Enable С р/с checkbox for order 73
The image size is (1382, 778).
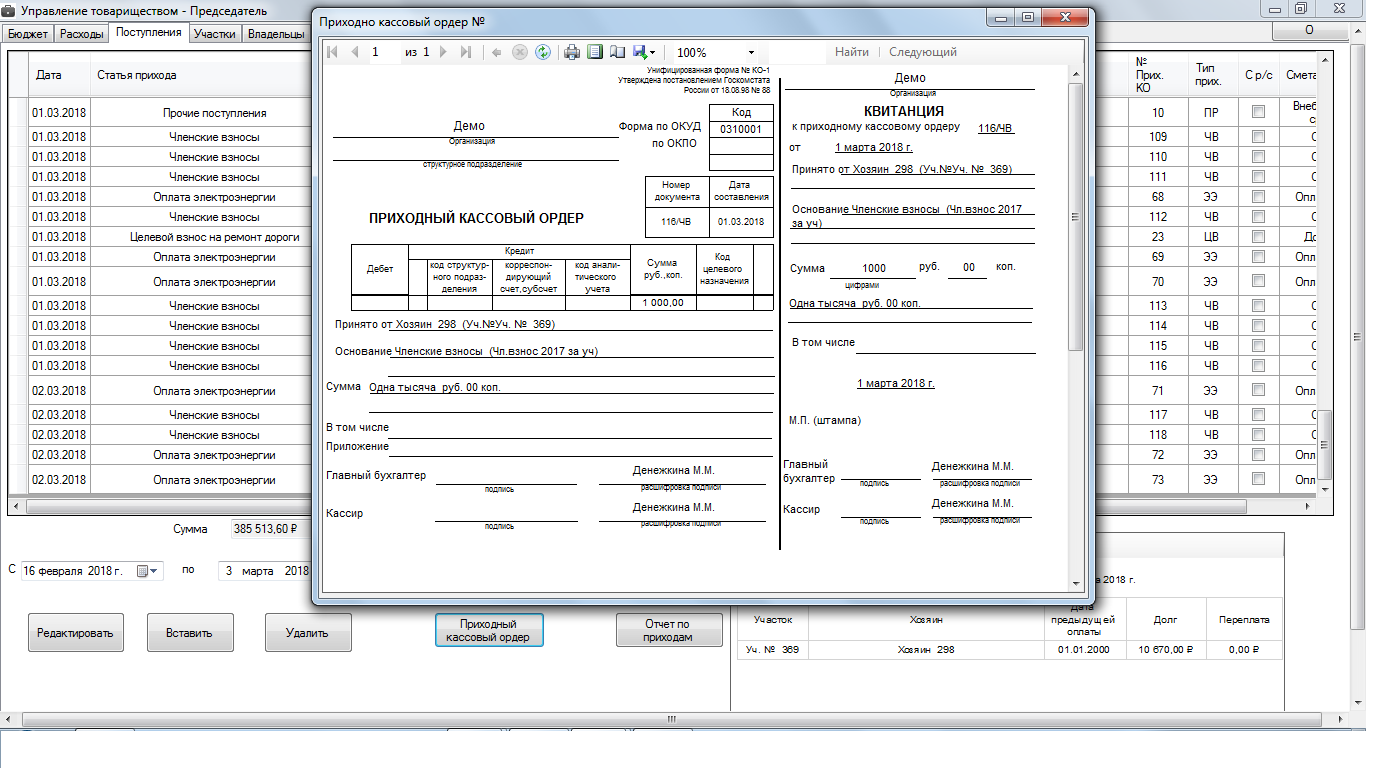(1258, 480)
